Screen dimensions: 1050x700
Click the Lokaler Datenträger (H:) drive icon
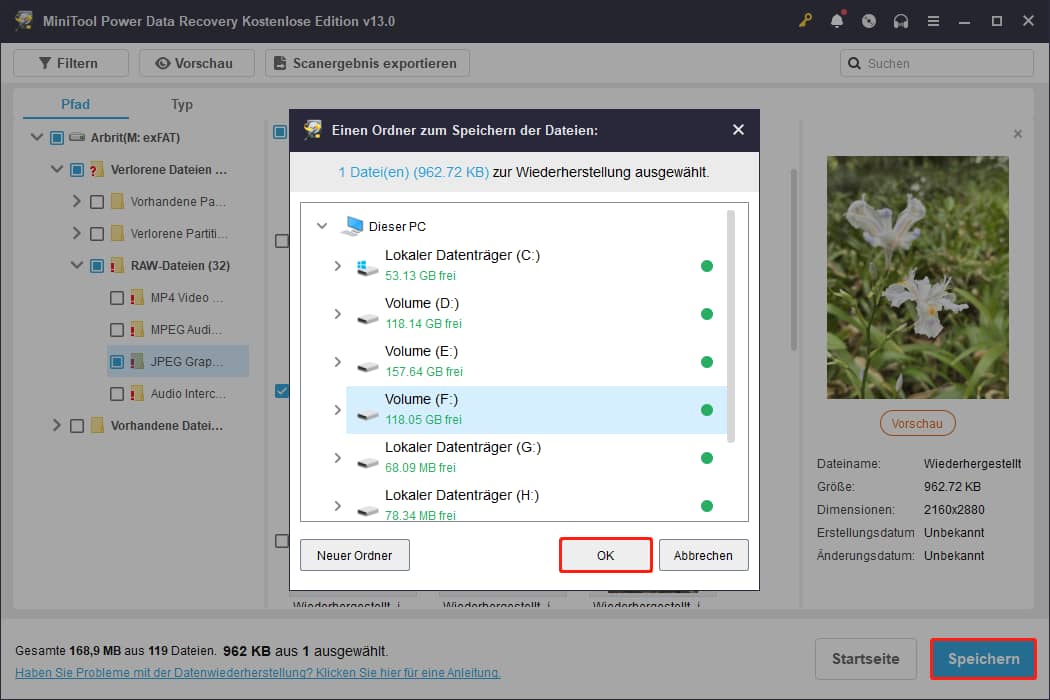click(x=367, y=510)
